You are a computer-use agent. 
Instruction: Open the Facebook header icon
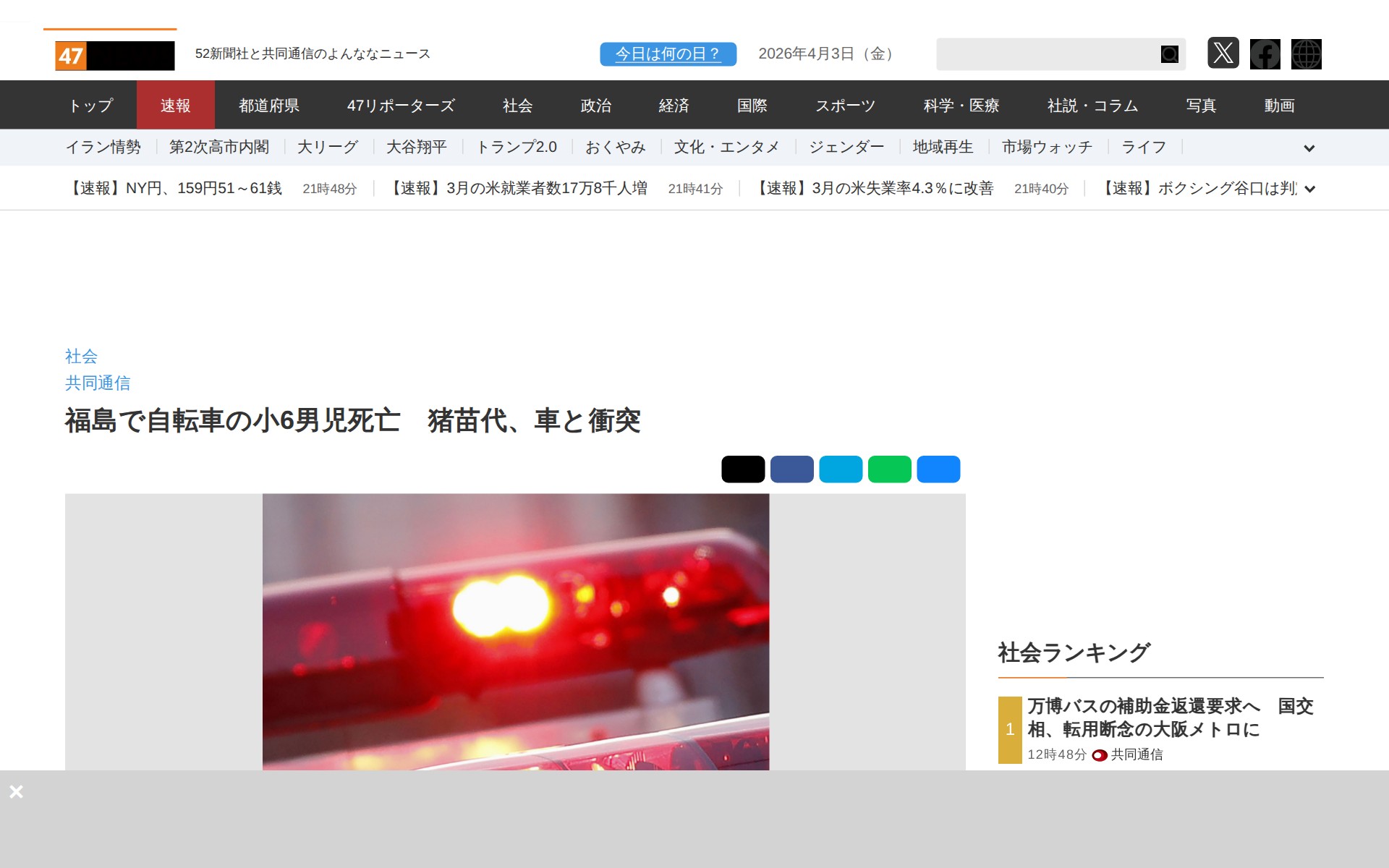pyautogui.click(x=1265, y=54)
